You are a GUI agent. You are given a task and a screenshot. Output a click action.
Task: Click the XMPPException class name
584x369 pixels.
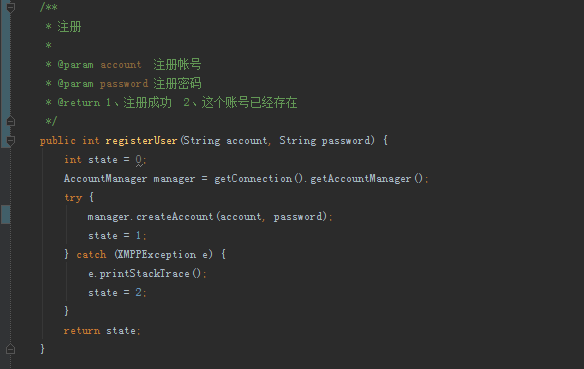(x=156, y=255)
